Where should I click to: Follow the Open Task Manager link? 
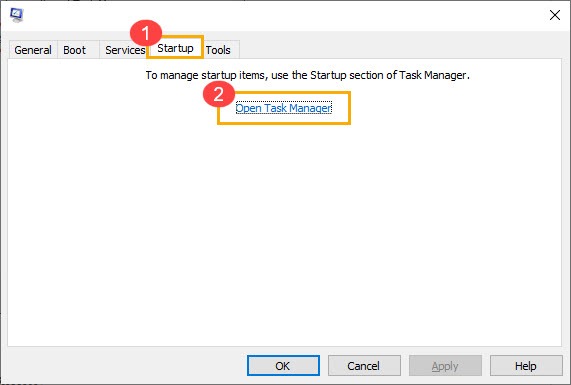pos(284,108)
